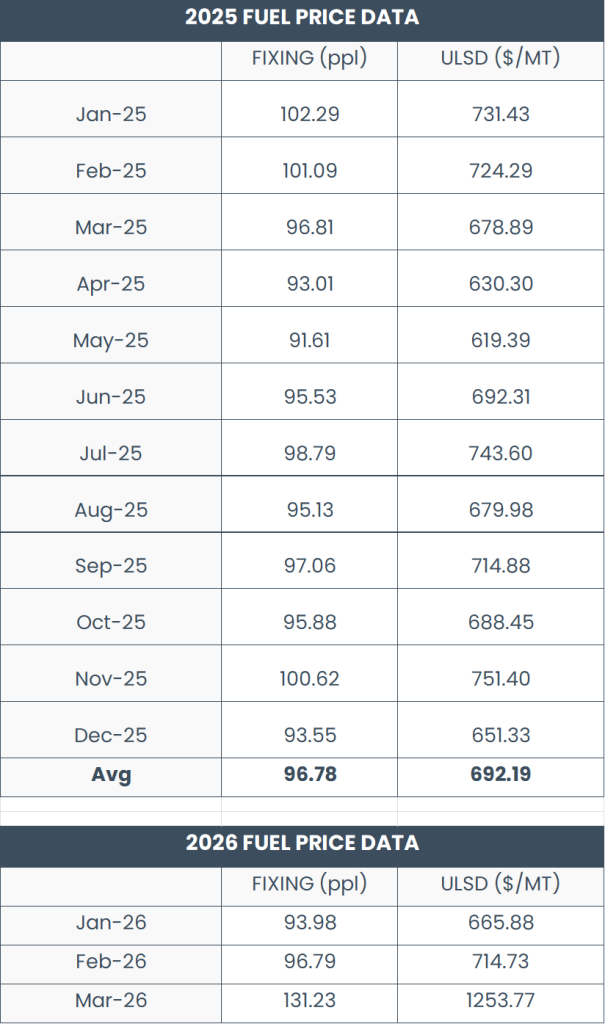
Task: Click the 2026 Fuel Price Data header
Action: [x=302, y=843]
